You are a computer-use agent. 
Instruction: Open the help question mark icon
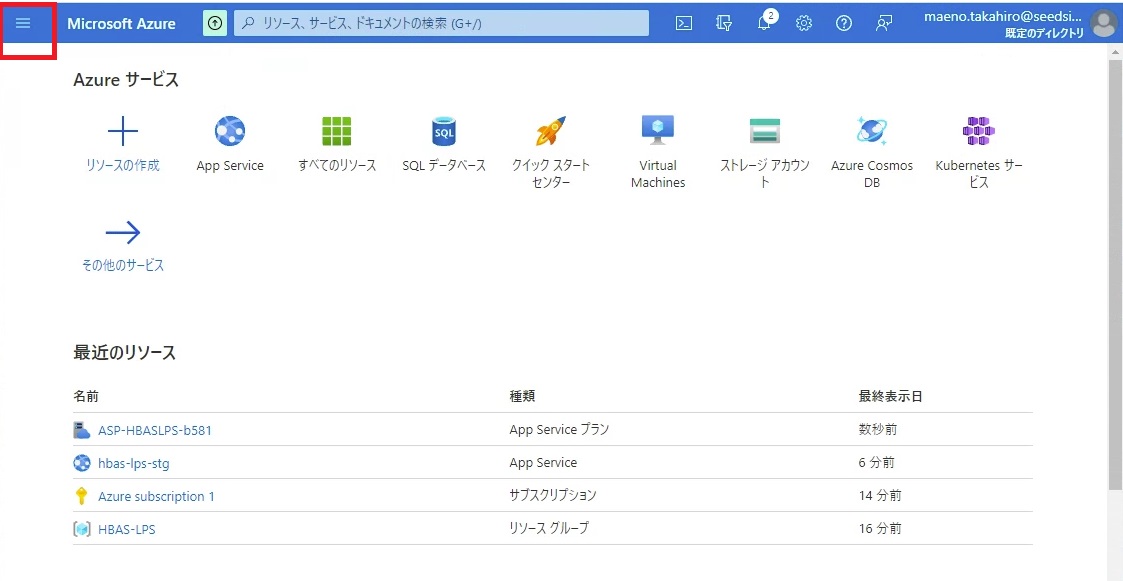click(844, 23)
